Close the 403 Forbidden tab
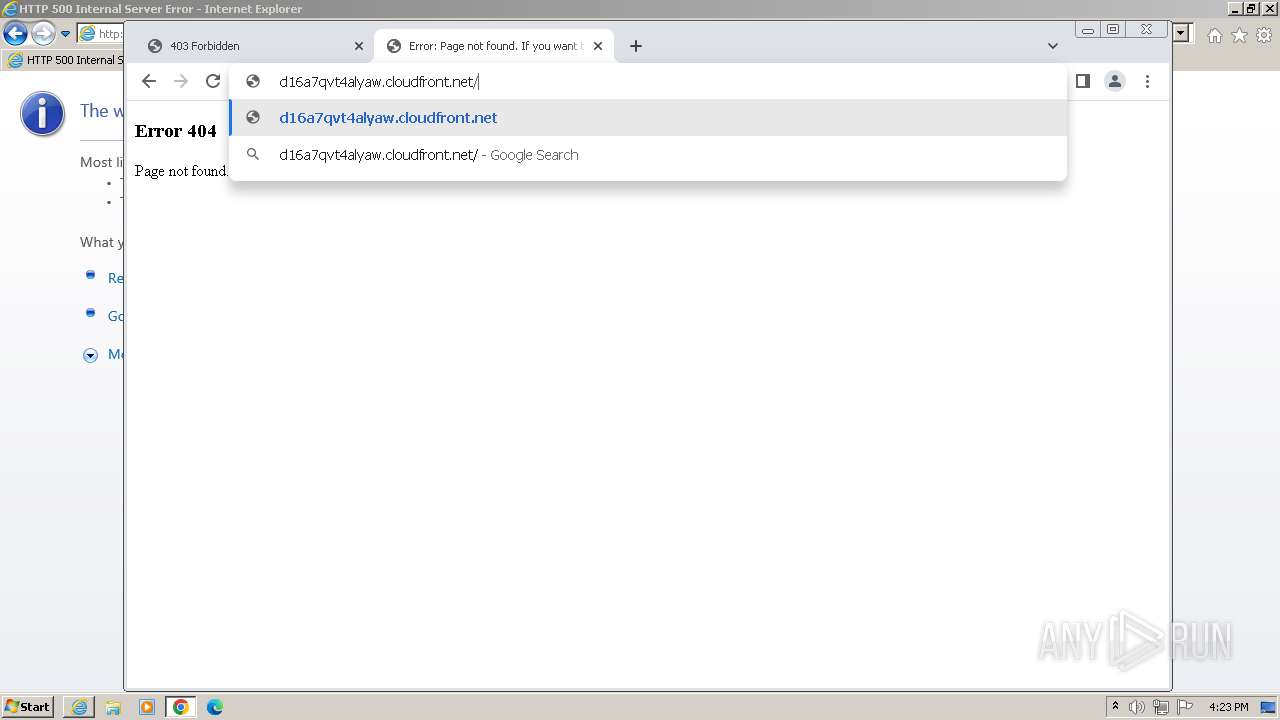 click(359, 46)
